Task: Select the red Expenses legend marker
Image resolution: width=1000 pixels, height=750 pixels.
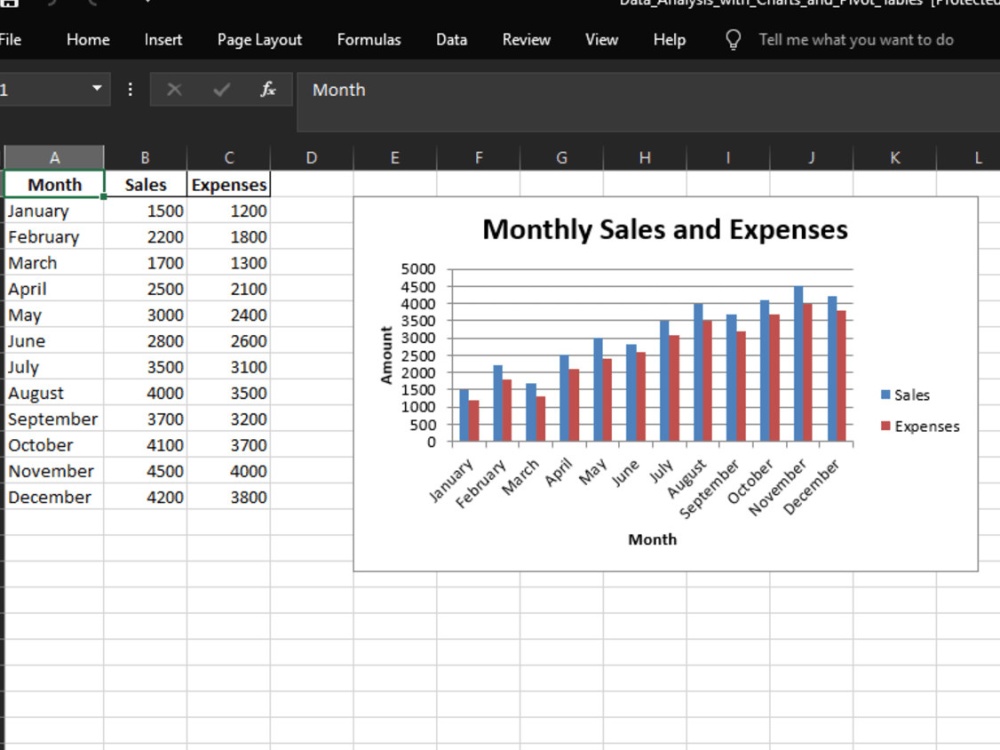Action: click(x=885, y=426)
